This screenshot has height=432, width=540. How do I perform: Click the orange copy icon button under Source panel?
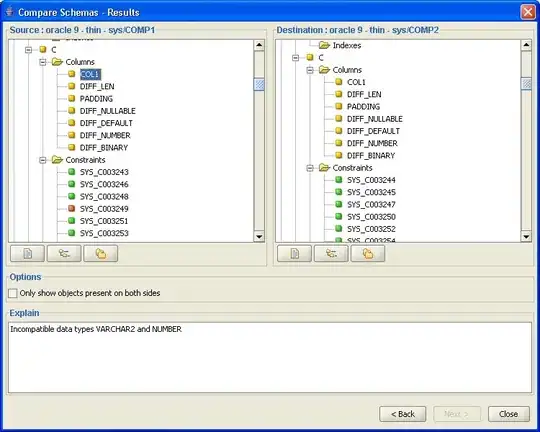click(101, 254)
